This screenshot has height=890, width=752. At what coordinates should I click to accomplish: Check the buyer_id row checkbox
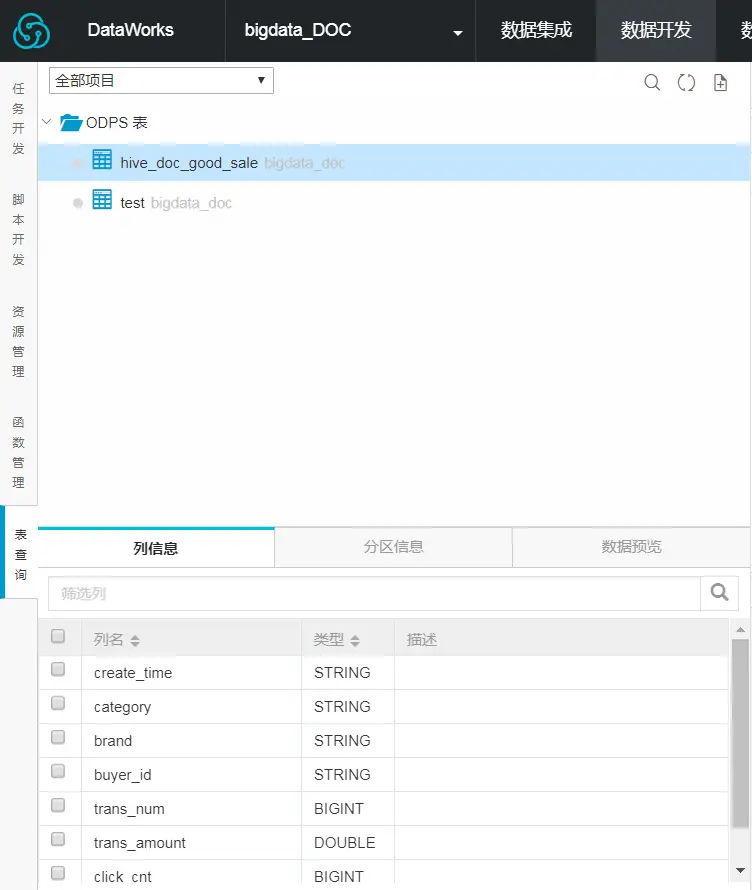pyautogui.click(x=58, y=771)
